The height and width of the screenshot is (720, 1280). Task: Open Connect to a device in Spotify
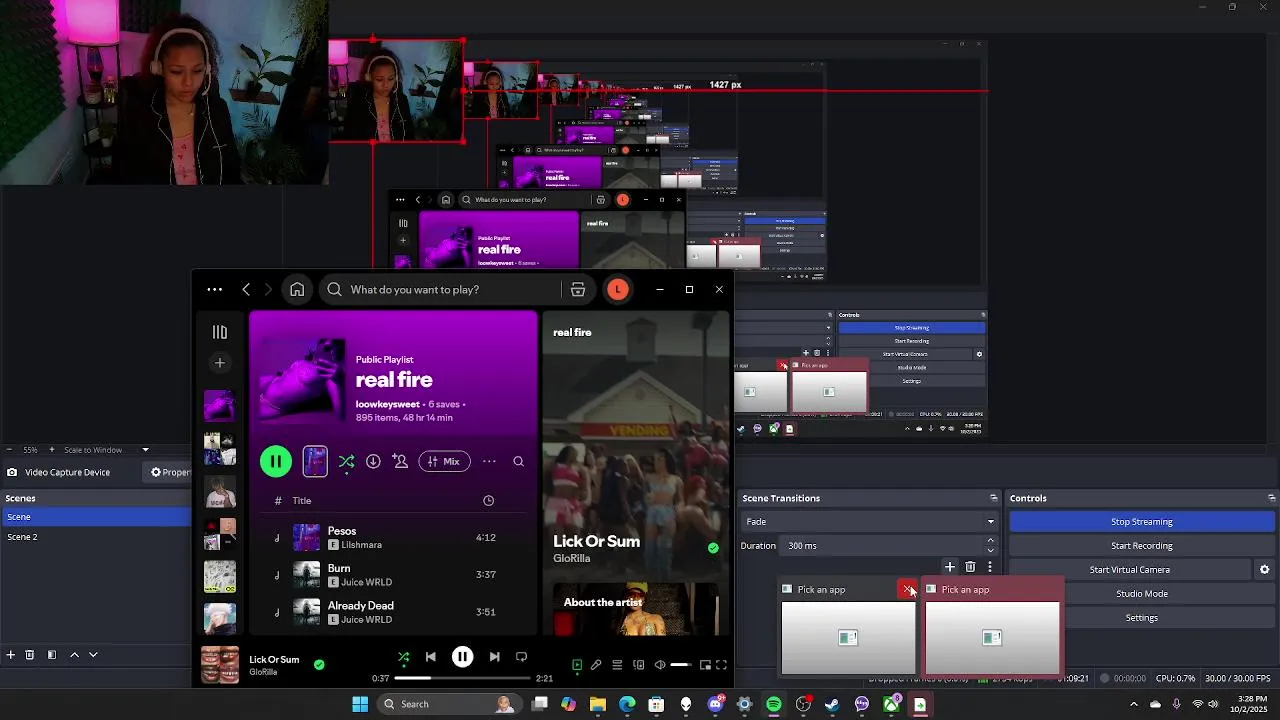click(638, 665)
